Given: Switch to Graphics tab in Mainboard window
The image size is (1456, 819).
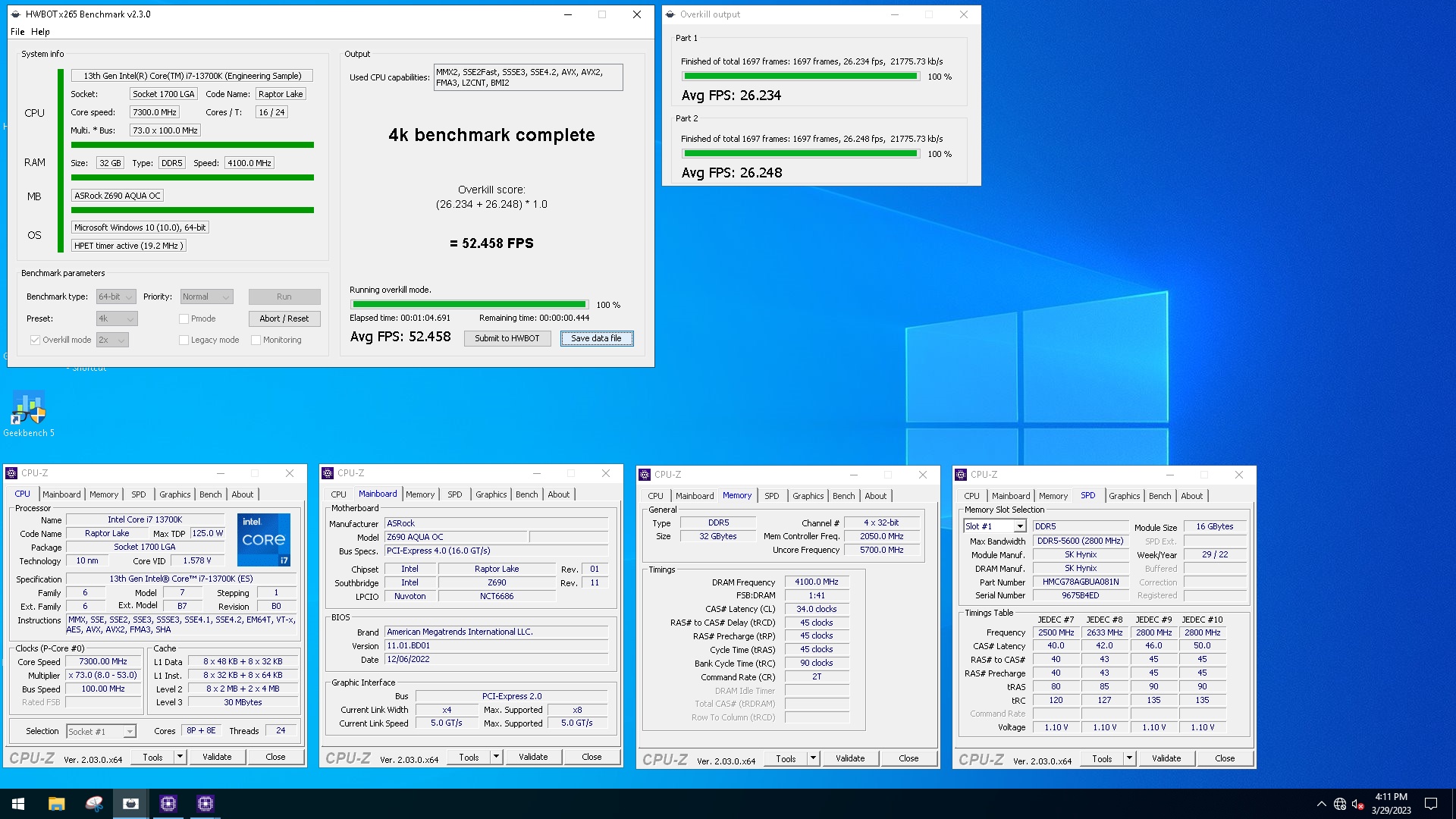Looking at the screenshot, I should click(x=491, y=494).
